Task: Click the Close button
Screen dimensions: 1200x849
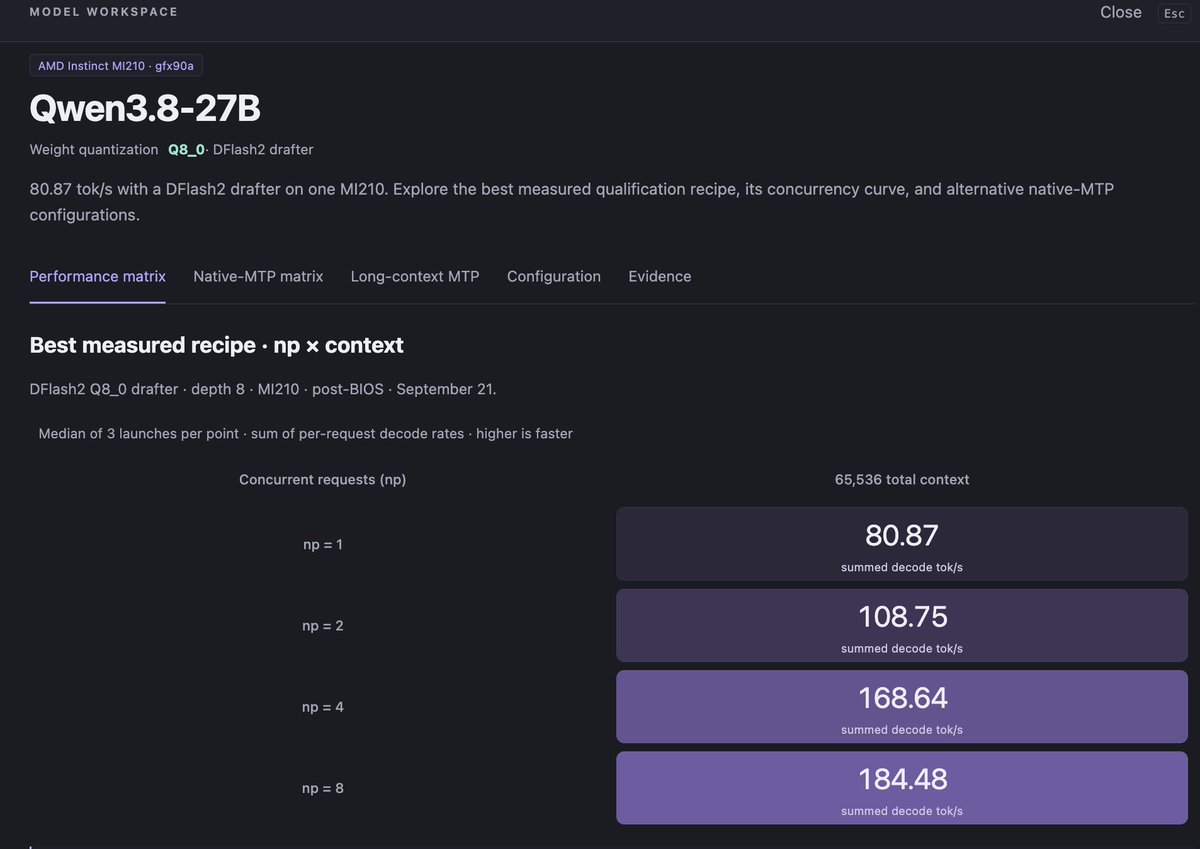Action: 1120,13
